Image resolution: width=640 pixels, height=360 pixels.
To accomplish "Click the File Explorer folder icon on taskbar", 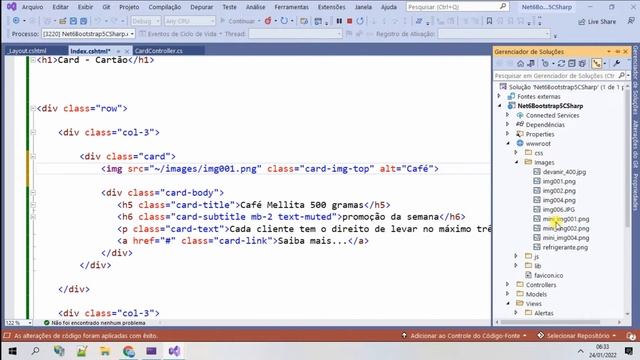I will point(105,351).
